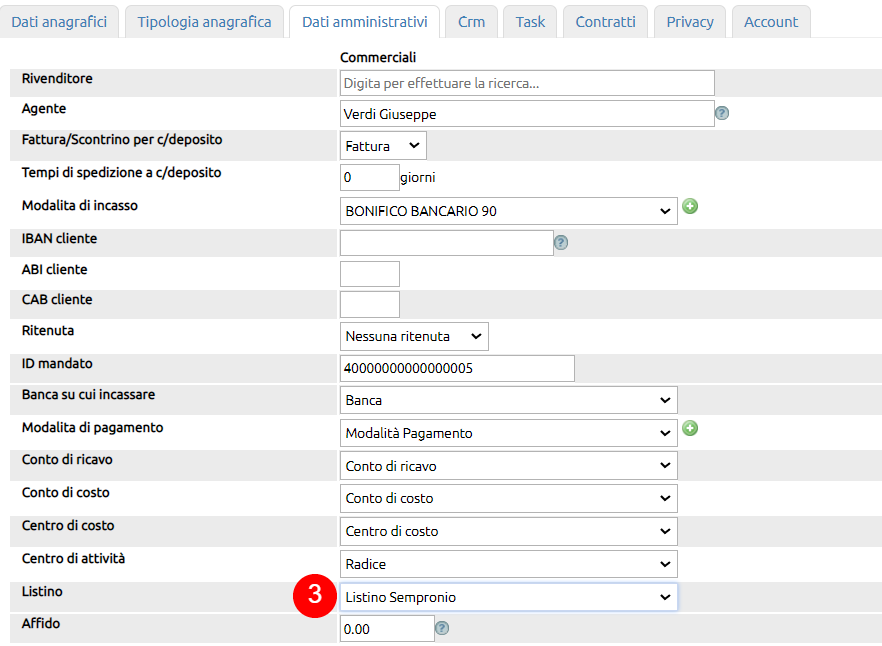Open the Conto di ricavo dropdown
The width and height of the screenshot is (882, 646).
(508, 466)
